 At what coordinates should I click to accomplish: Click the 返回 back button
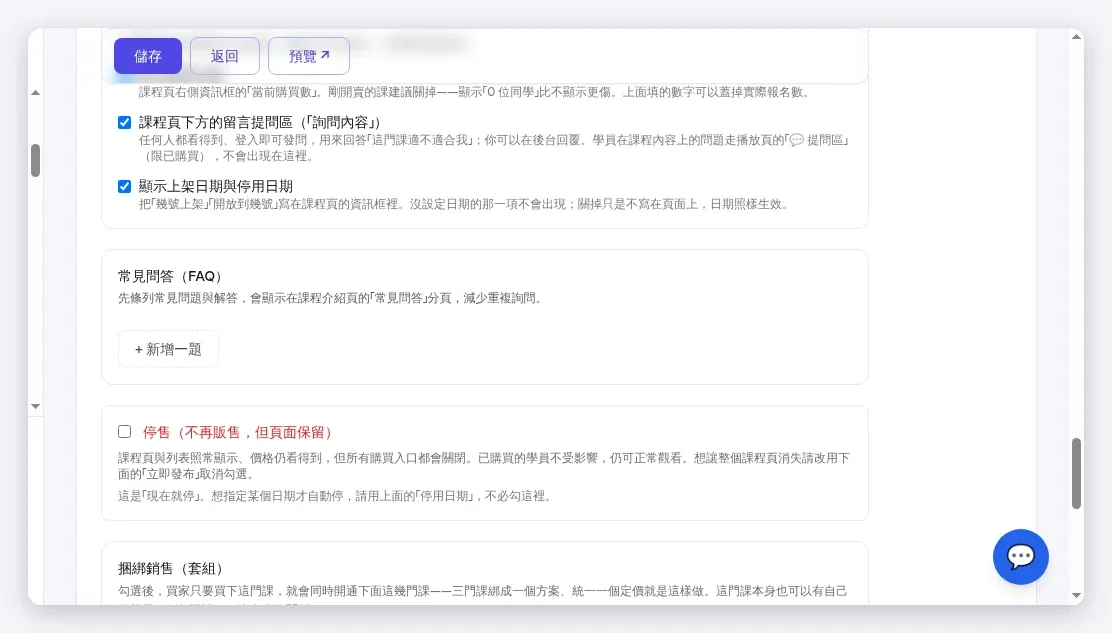pyautogui.click(x=225, y=56)
